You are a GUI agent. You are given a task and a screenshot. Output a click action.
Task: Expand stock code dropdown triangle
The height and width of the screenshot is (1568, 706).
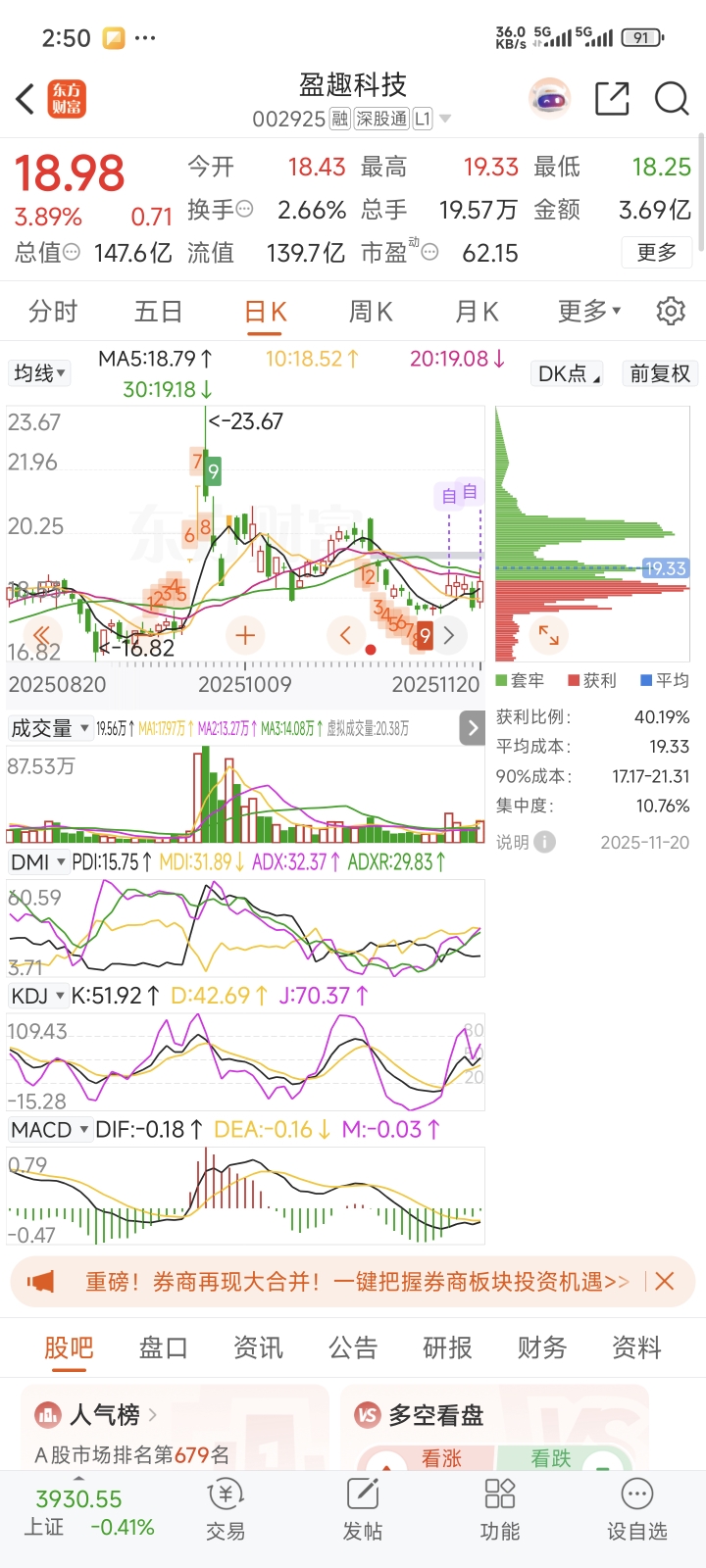tap(445, 119)
